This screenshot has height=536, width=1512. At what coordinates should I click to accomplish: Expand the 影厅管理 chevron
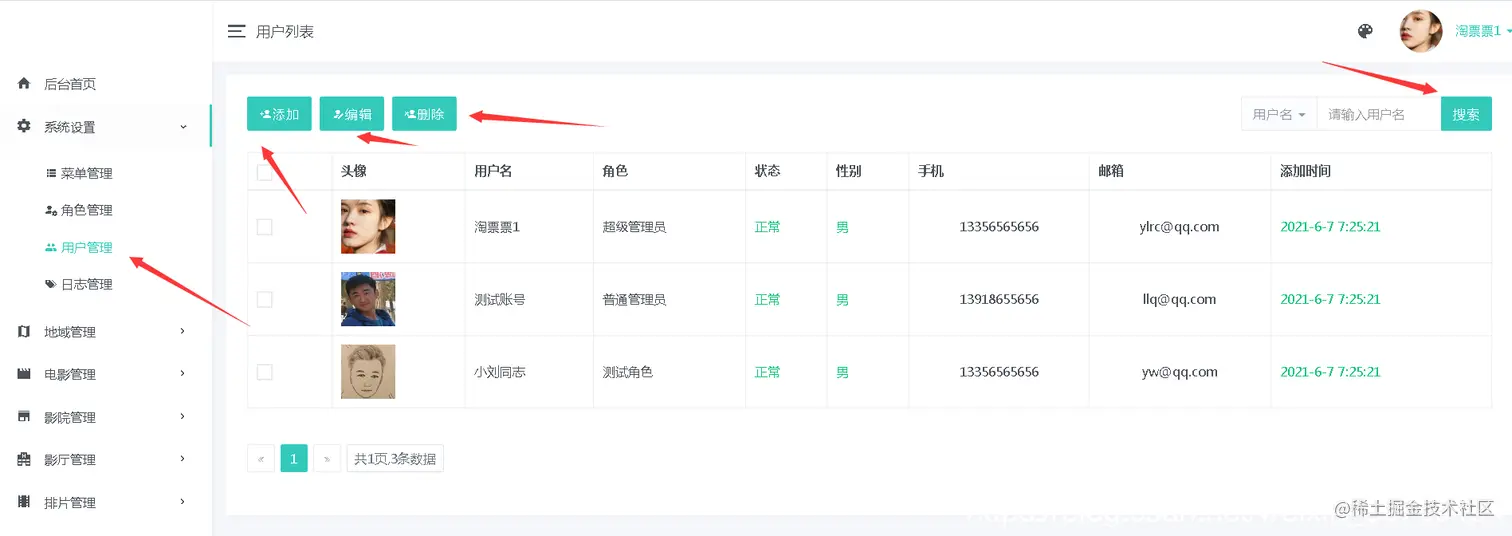[183, 459]
